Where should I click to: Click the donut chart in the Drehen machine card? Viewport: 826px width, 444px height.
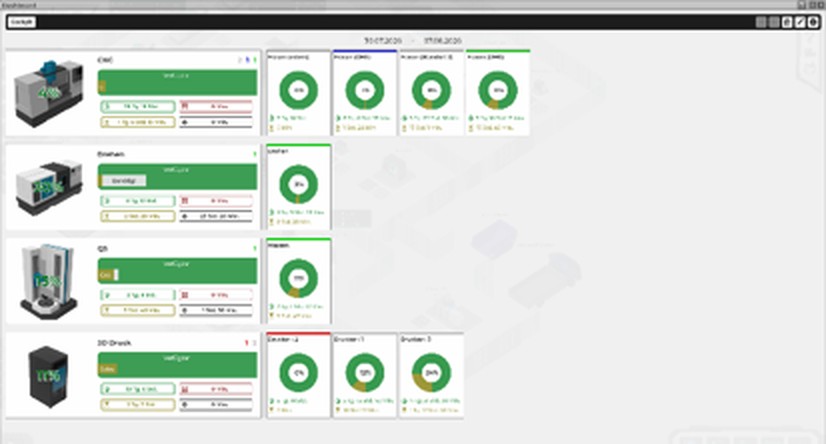coord(299,184)
